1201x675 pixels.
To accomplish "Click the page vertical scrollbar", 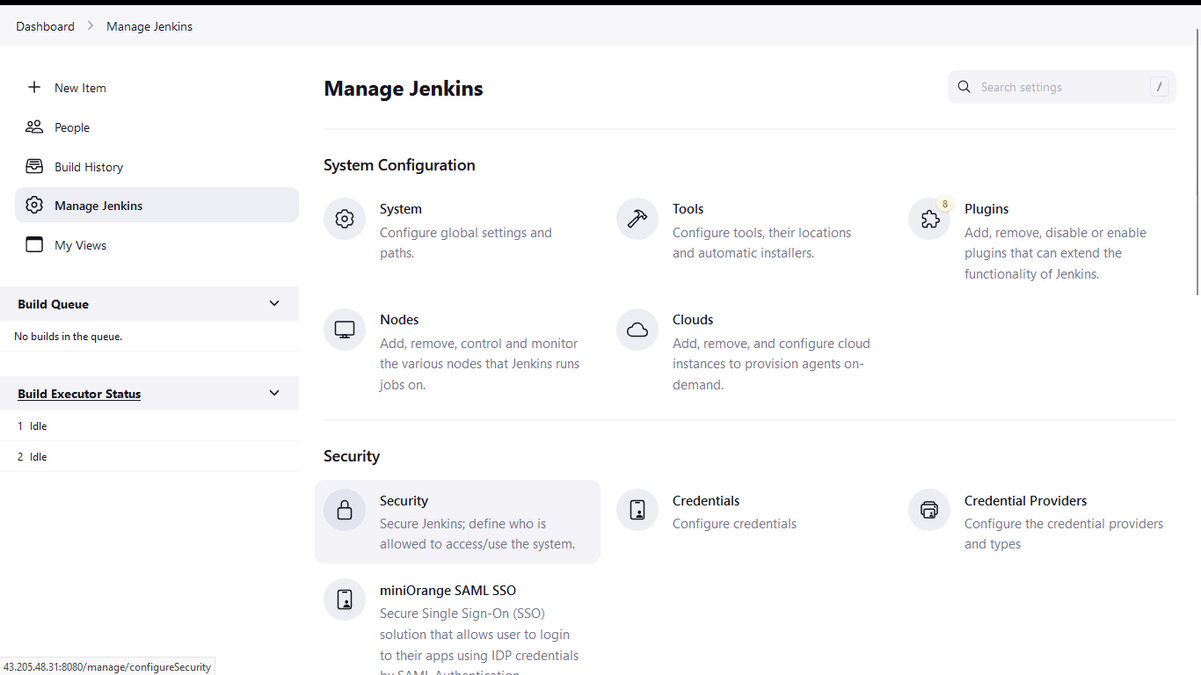I will click(1197, 160).
